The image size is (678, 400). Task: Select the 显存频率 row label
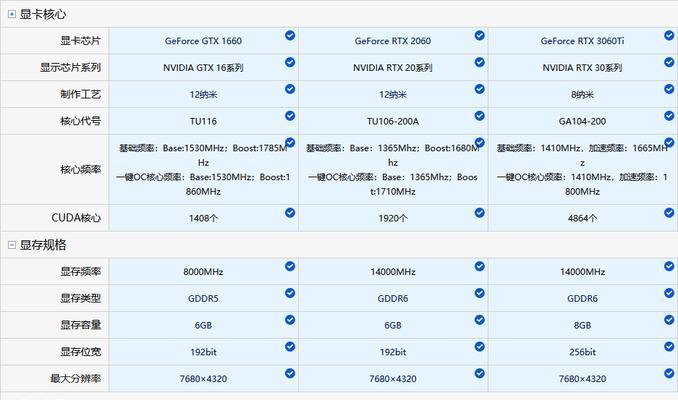coord(80,272)
